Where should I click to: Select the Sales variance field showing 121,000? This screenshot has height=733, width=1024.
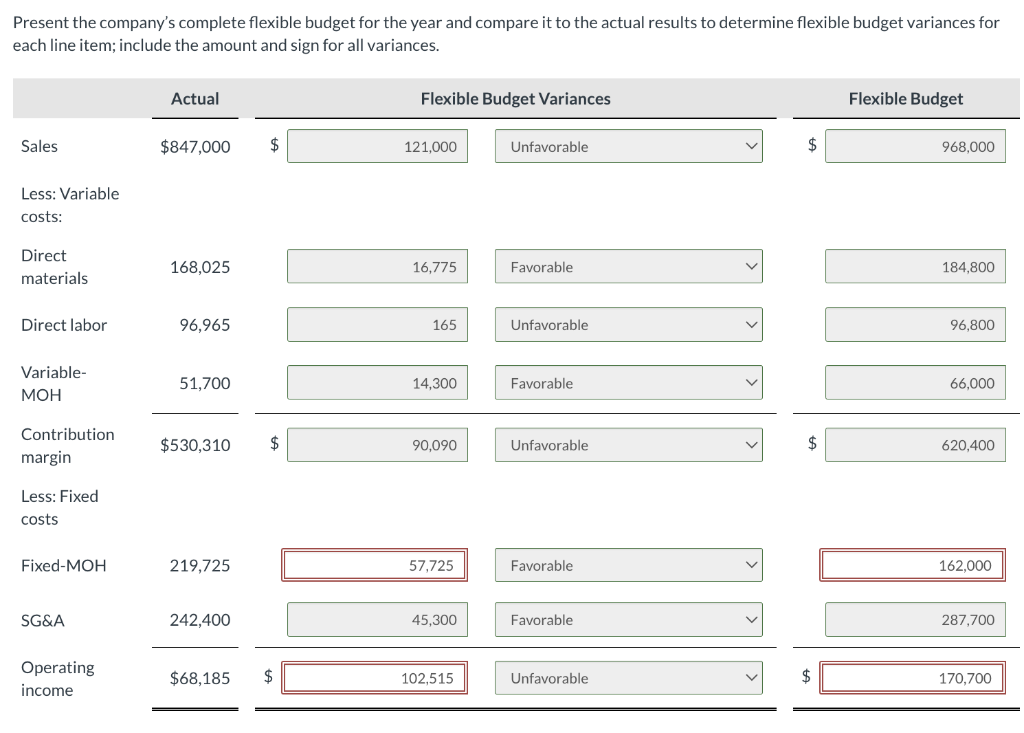tap(377, 146)
